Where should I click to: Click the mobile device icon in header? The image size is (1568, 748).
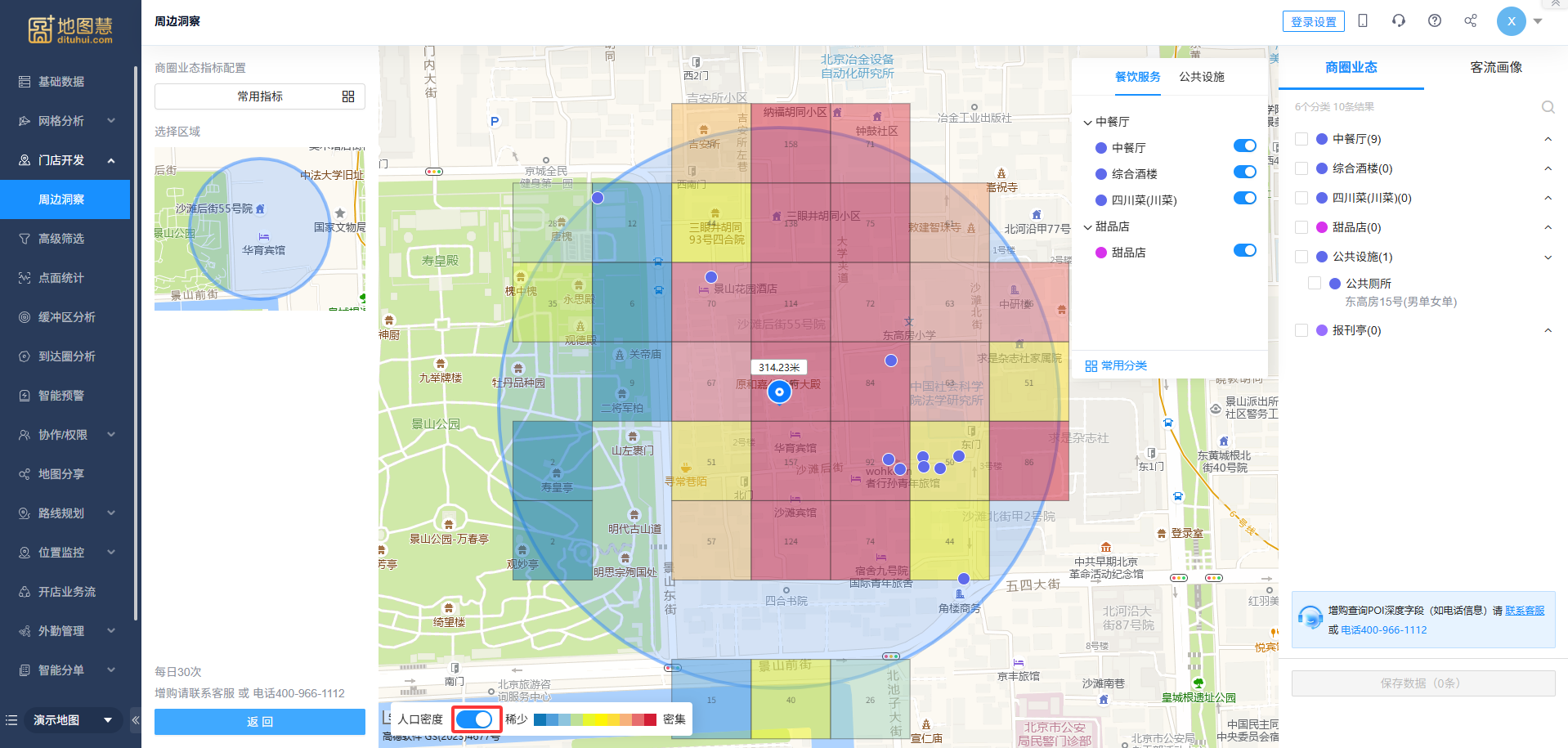coord(1362,21)
